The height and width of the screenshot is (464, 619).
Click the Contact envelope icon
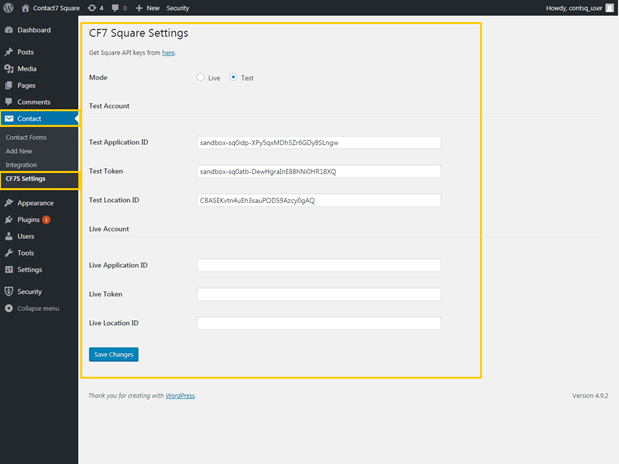pyautogui.click(x=9, y=118)
